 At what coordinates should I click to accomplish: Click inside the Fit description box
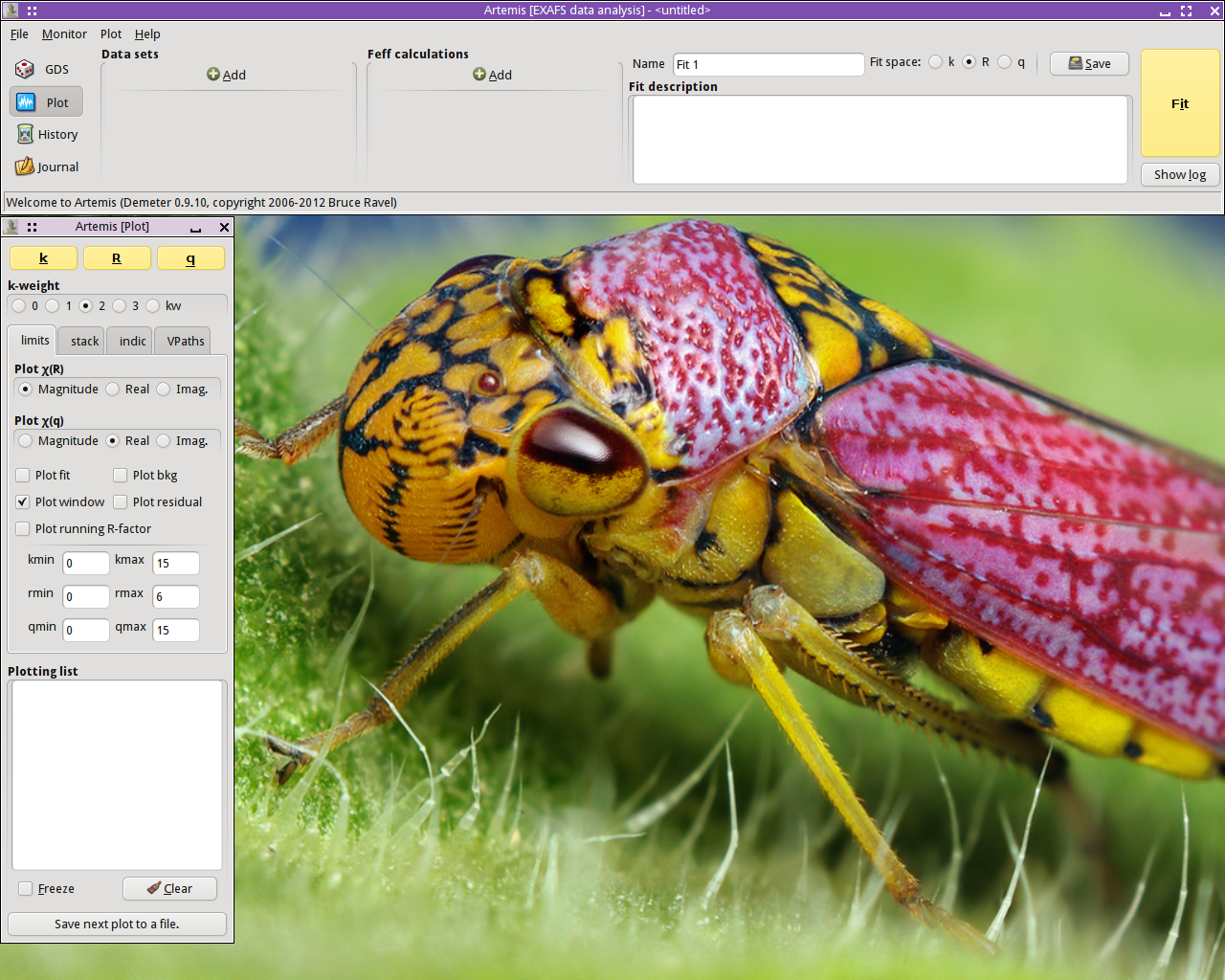[880, 140]
